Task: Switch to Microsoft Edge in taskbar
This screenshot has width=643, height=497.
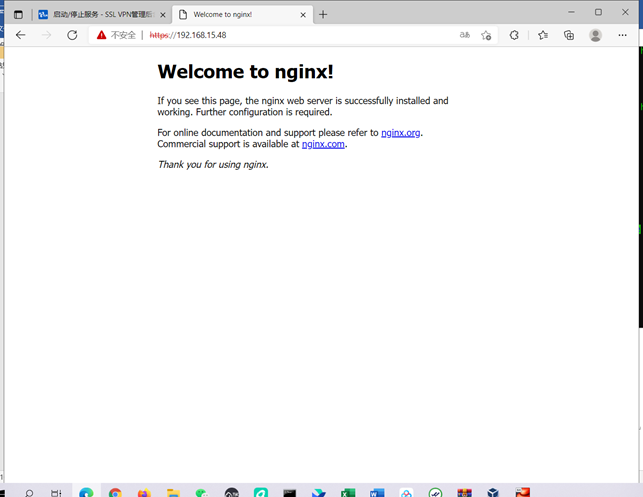Action: tap(86, 492)
